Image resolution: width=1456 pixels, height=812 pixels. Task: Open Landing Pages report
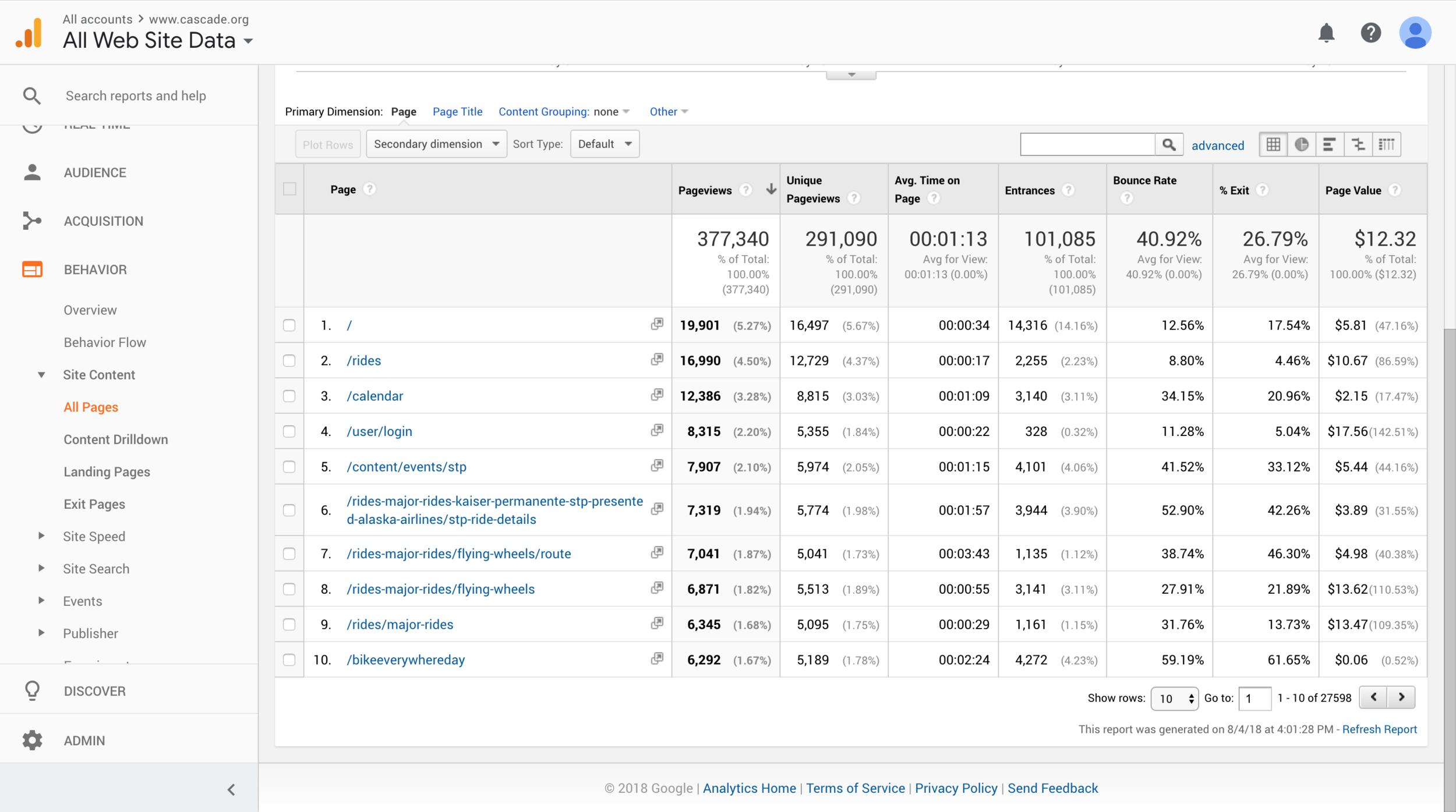[x=107, y=472]
